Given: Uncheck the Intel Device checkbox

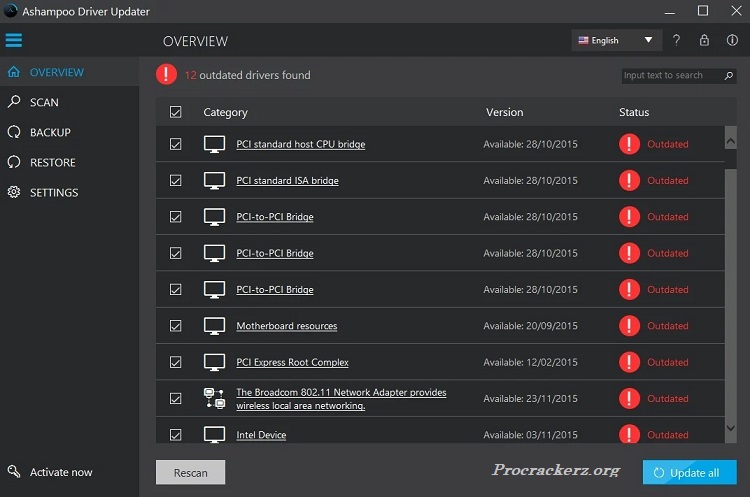Looking at the screenshot, I should [x=176, y=435].
